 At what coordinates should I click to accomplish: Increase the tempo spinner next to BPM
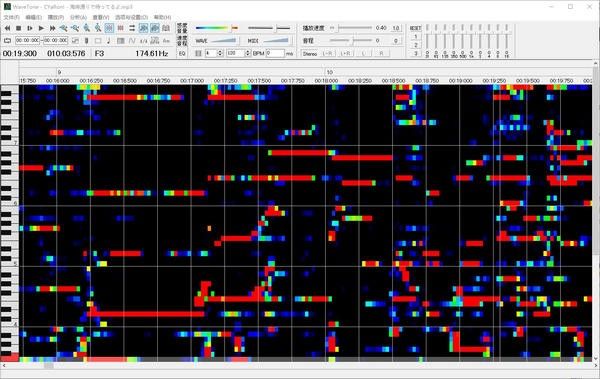(x=248, y=51)
